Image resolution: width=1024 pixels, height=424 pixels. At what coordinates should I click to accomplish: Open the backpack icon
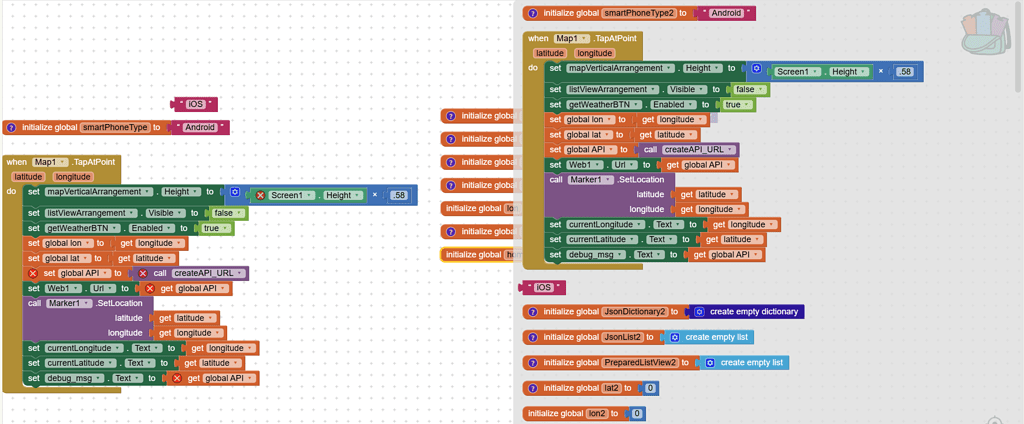click(986, 31)
